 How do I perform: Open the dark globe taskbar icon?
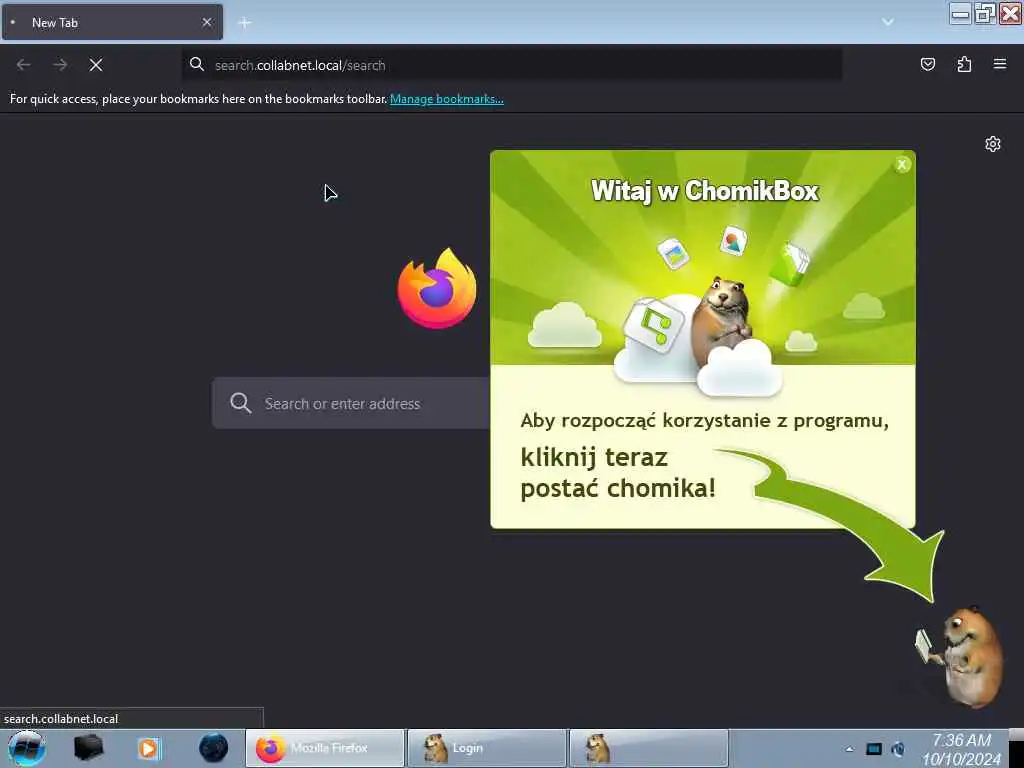click(214, 748)
